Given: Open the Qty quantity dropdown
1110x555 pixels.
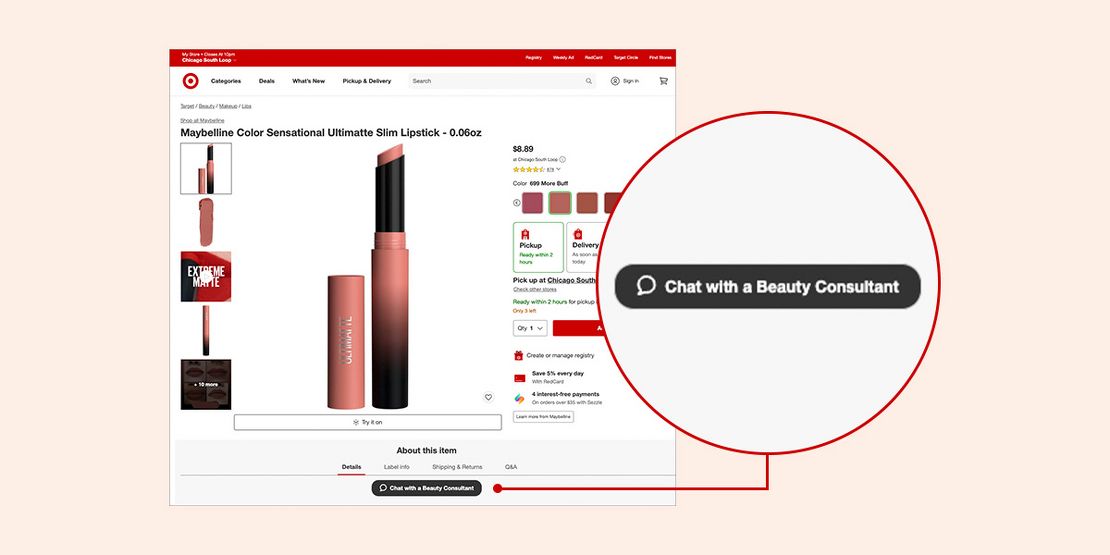Looking at the screenshot, I should (530, 328).
